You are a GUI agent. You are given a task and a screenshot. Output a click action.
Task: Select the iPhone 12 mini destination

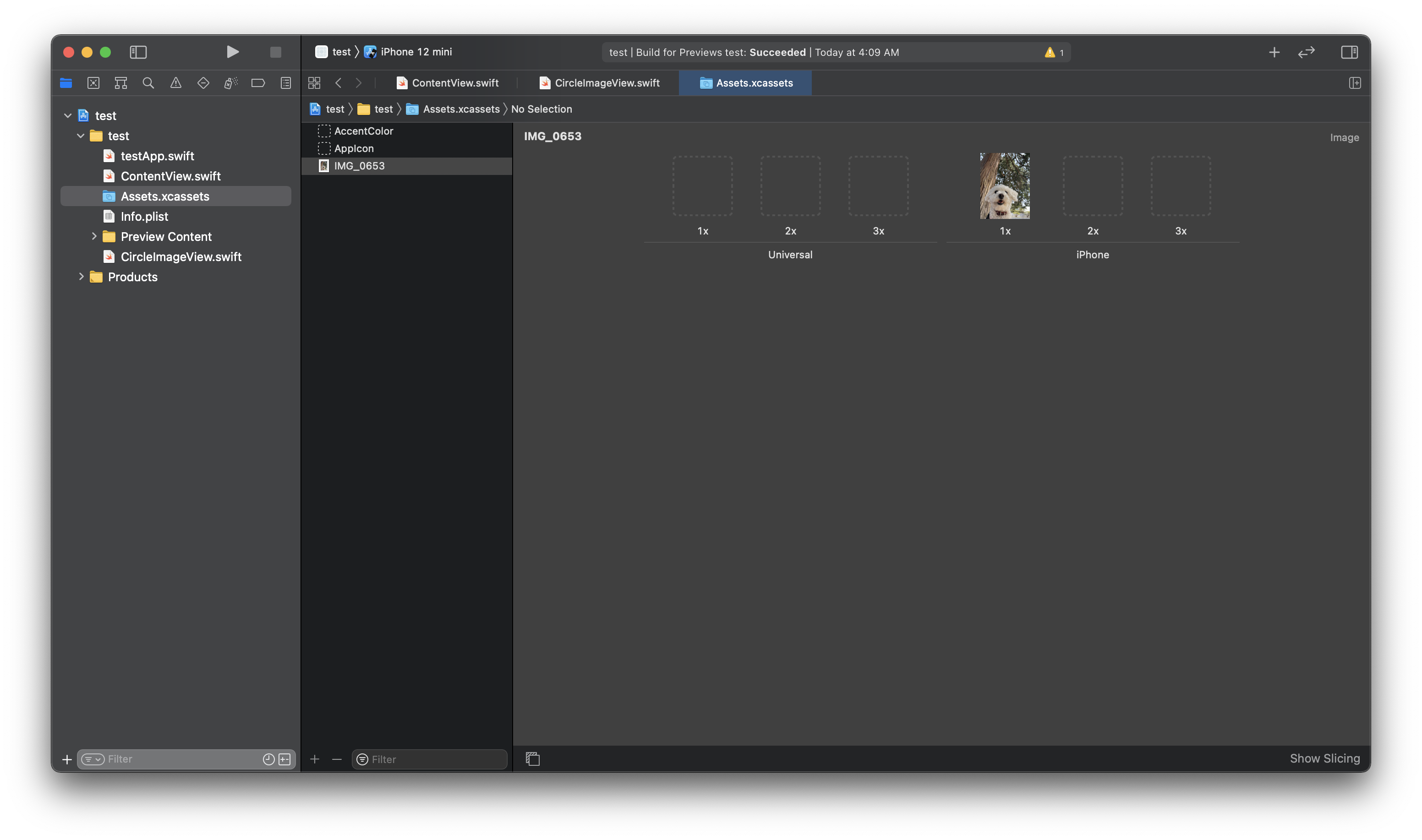pos(416,52)
